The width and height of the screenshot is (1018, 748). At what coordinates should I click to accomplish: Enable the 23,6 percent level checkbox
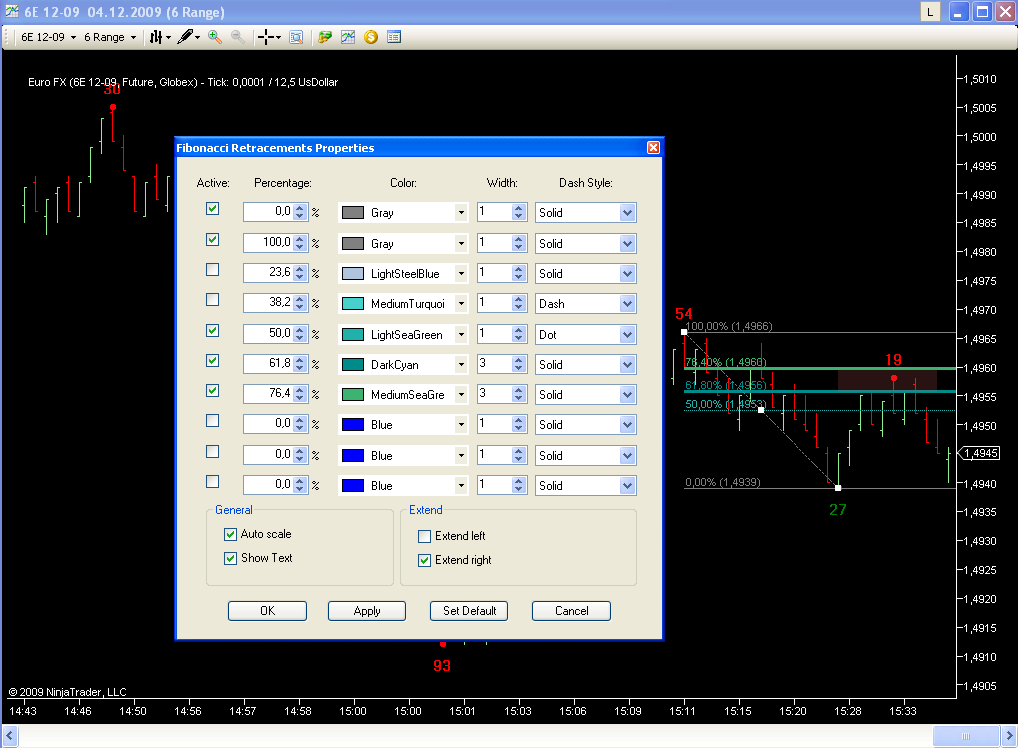pyautogui.click(x=212, y=269)
